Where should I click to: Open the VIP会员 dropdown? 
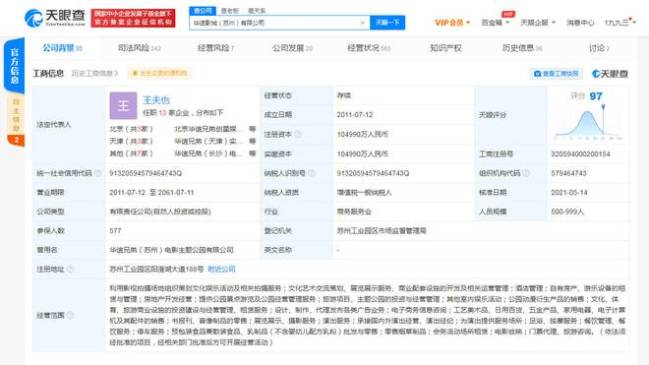[x=452, y=22]
